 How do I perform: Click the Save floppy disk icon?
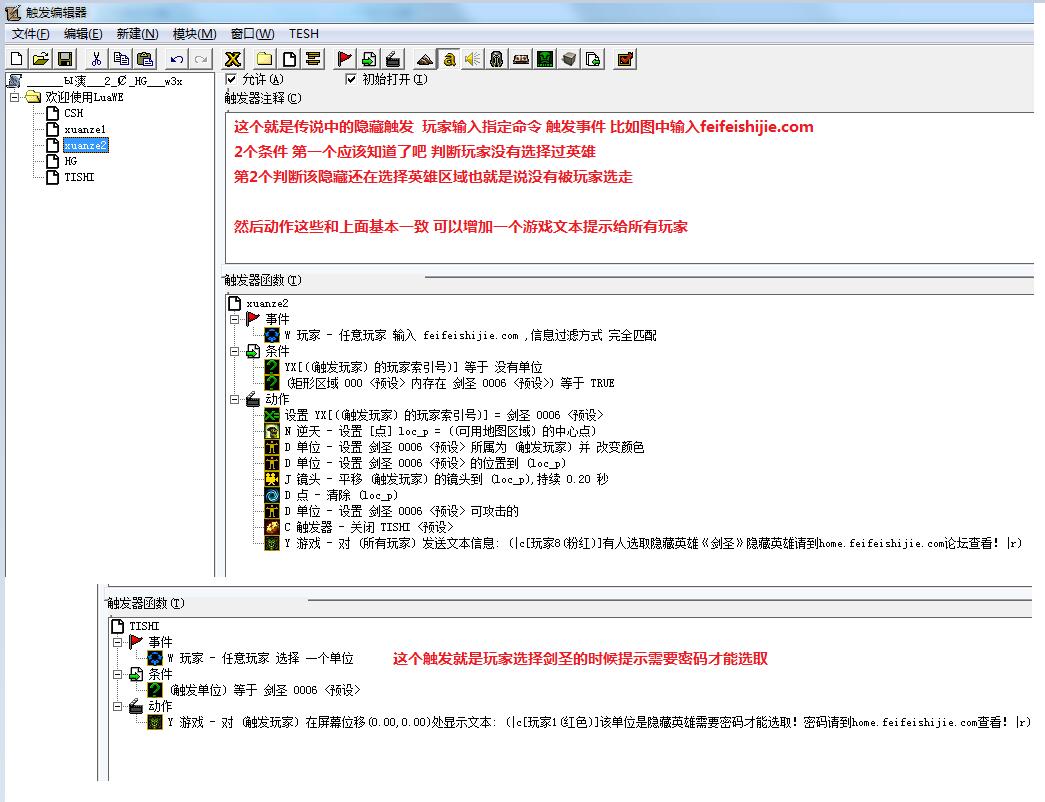pos(65,59)
